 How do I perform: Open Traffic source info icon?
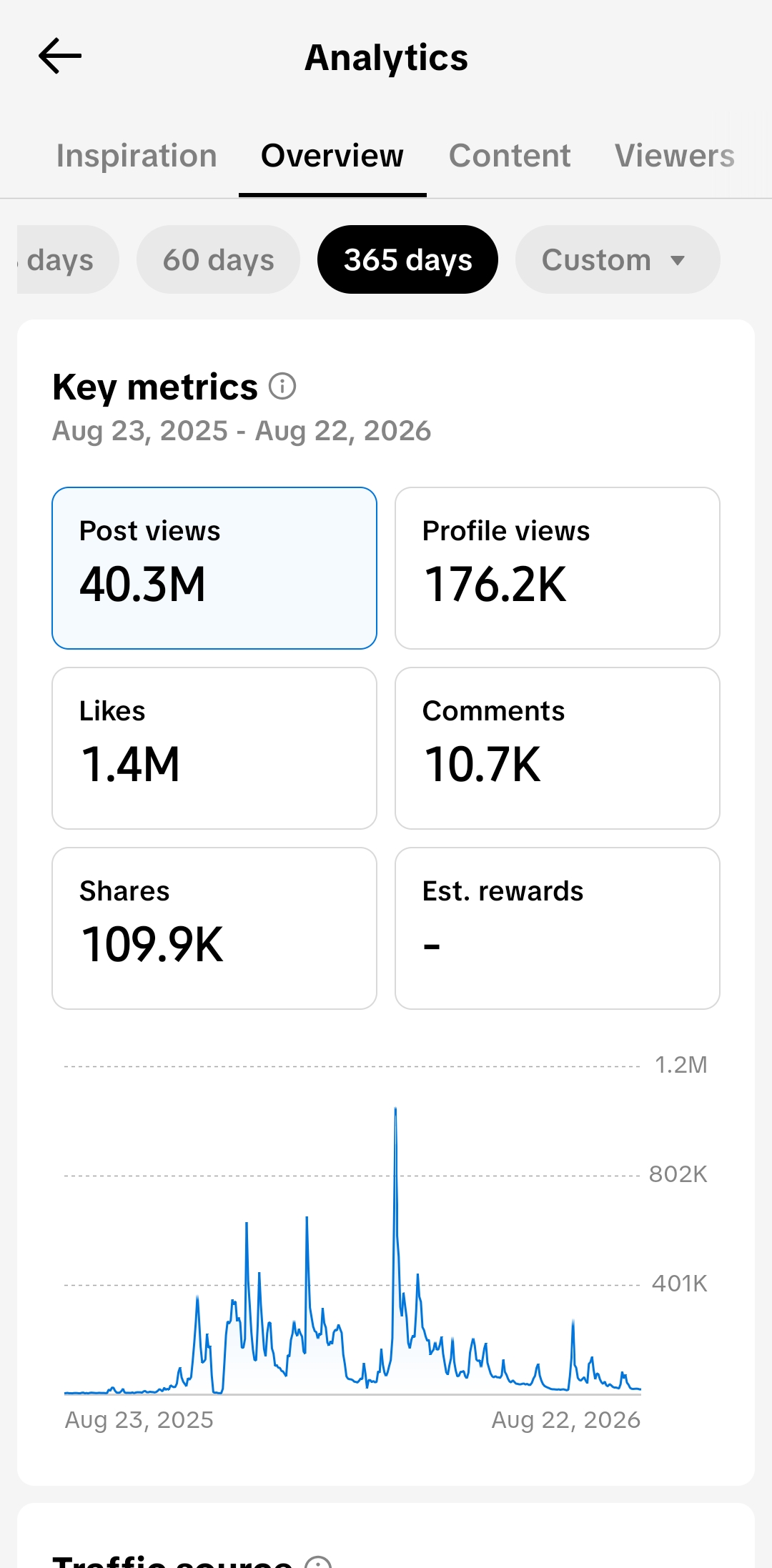click(318, 1562)
